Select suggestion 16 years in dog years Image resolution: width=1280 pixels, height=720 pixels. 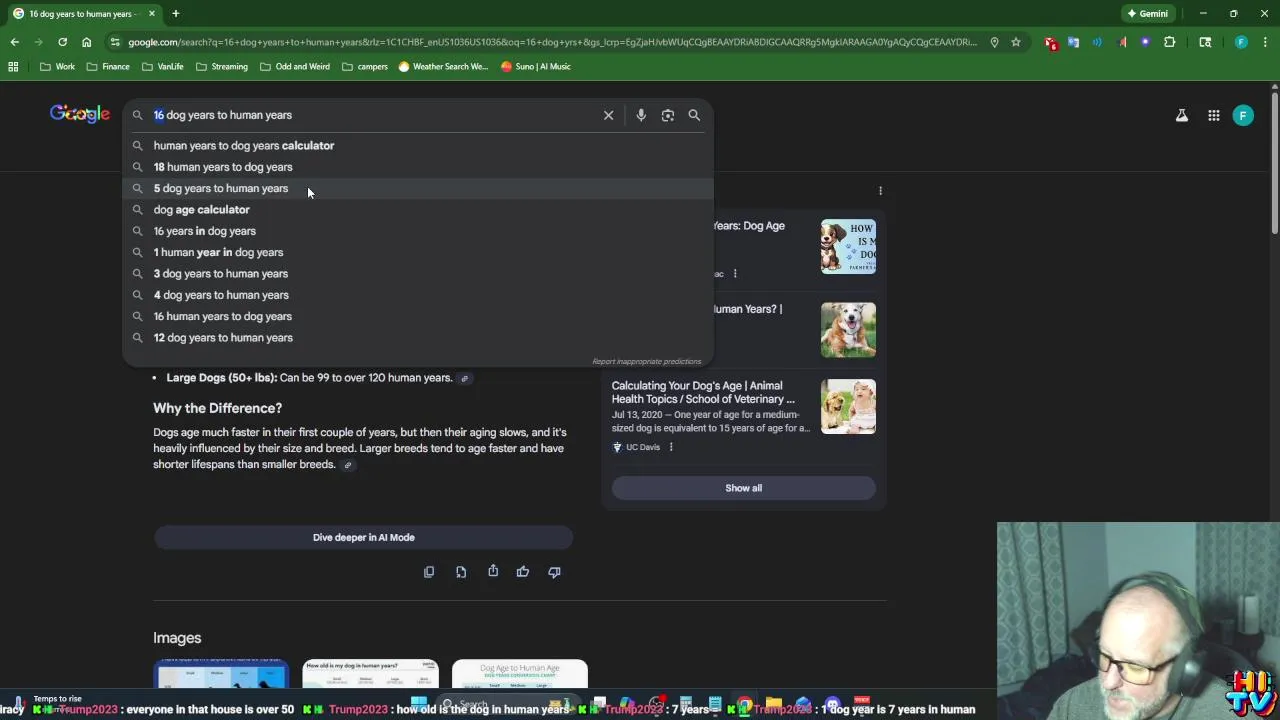coord(418,231)
